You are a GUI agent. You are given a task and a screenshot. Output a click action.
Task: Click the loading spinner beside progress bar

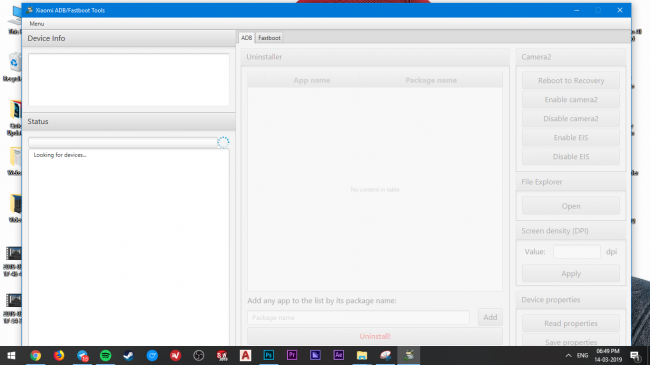tap(223, 142)
